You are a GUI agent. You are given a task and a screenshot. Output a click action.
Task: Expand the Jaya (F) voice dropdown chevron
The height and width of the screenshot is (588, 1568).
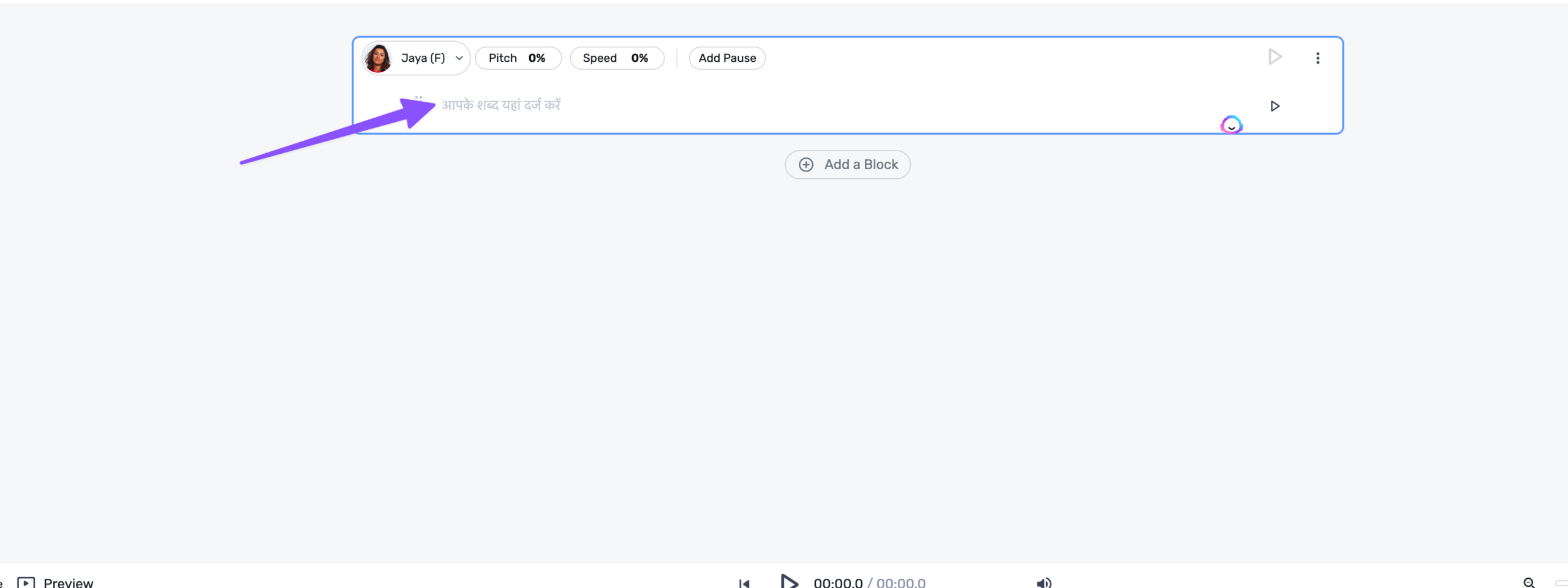pos(459,58)
